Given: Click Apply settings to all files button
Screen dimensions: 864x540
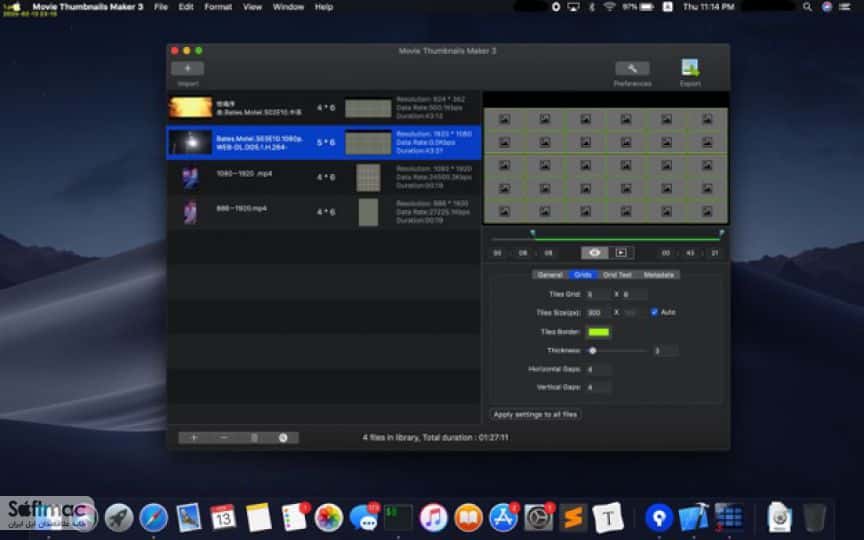Looking at the screenshot, I should pos(535,414).
